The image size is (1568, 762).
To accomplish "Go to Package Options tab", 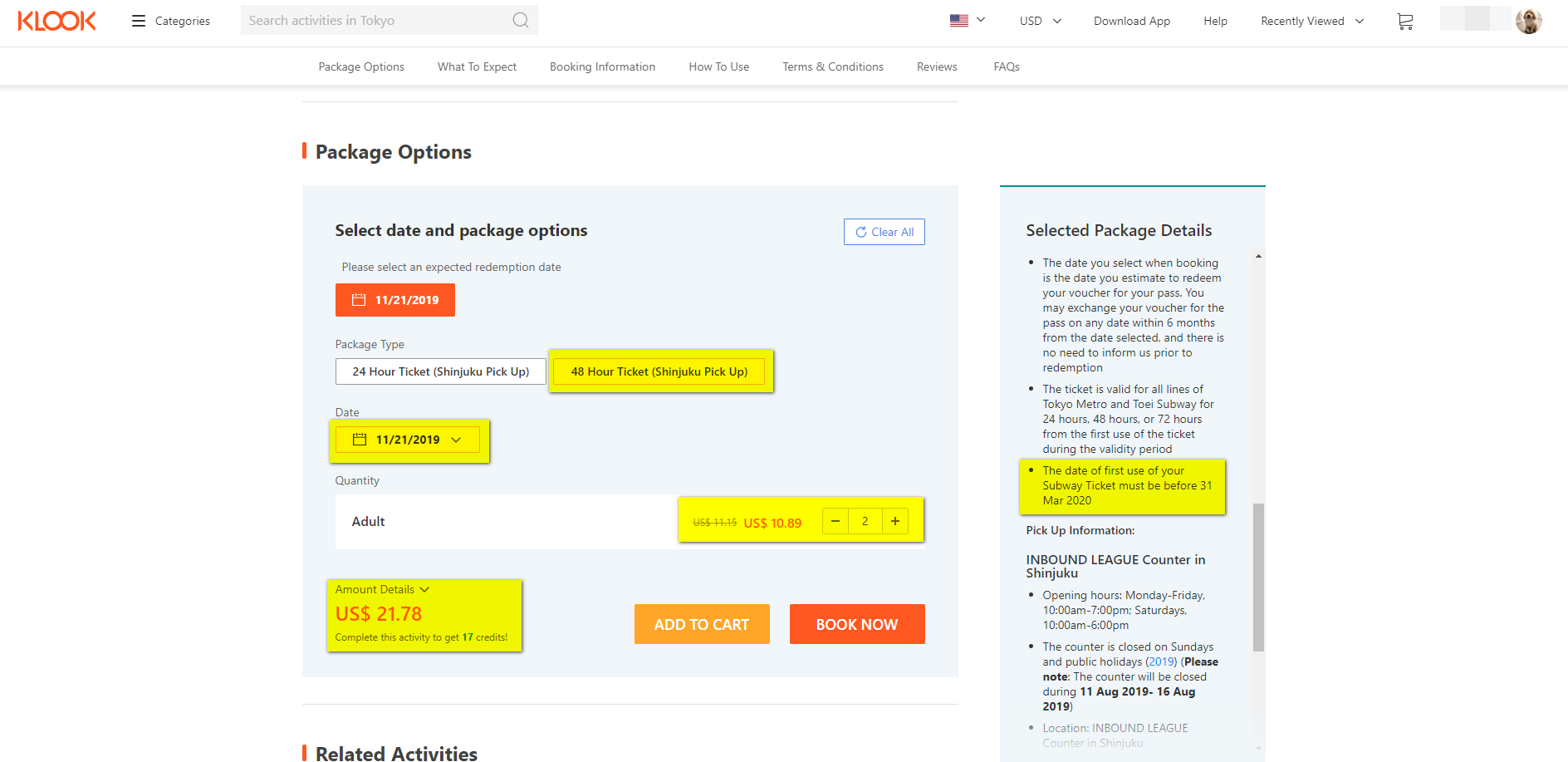I will tap(361, 66).
